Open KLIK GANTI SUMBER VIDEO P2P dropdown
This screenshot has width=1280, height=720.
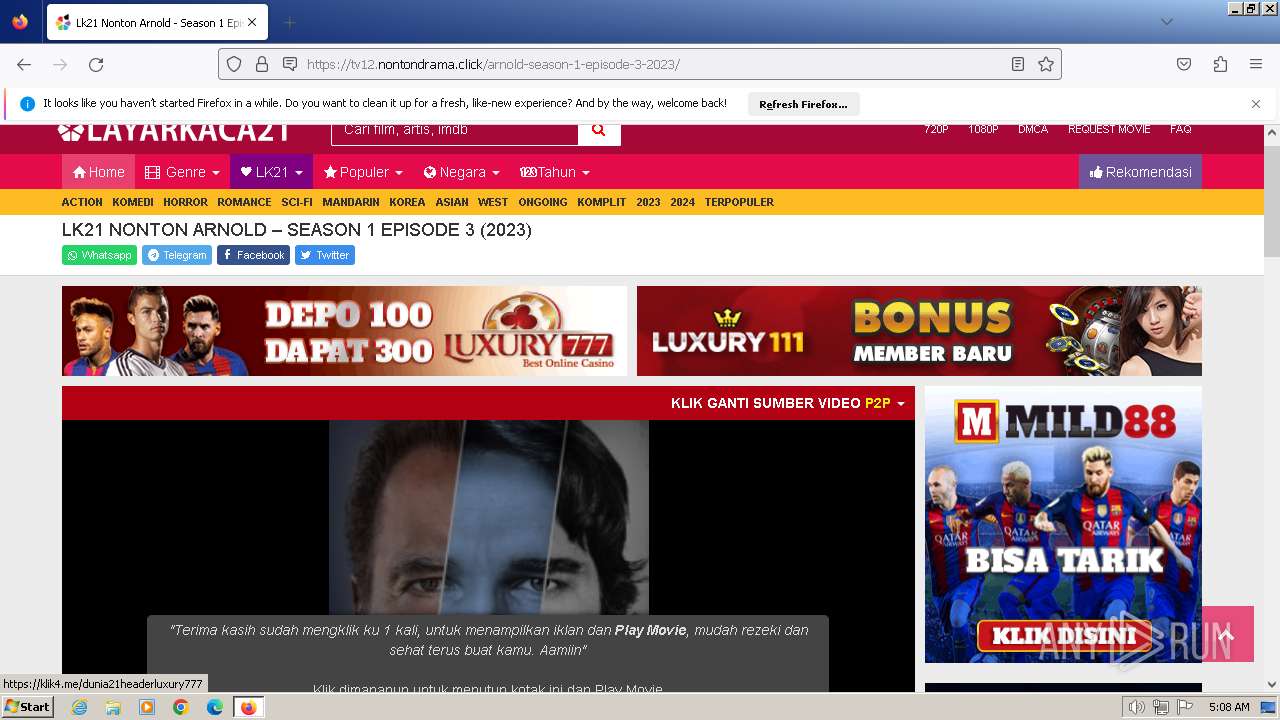click(x=787, y=403)
